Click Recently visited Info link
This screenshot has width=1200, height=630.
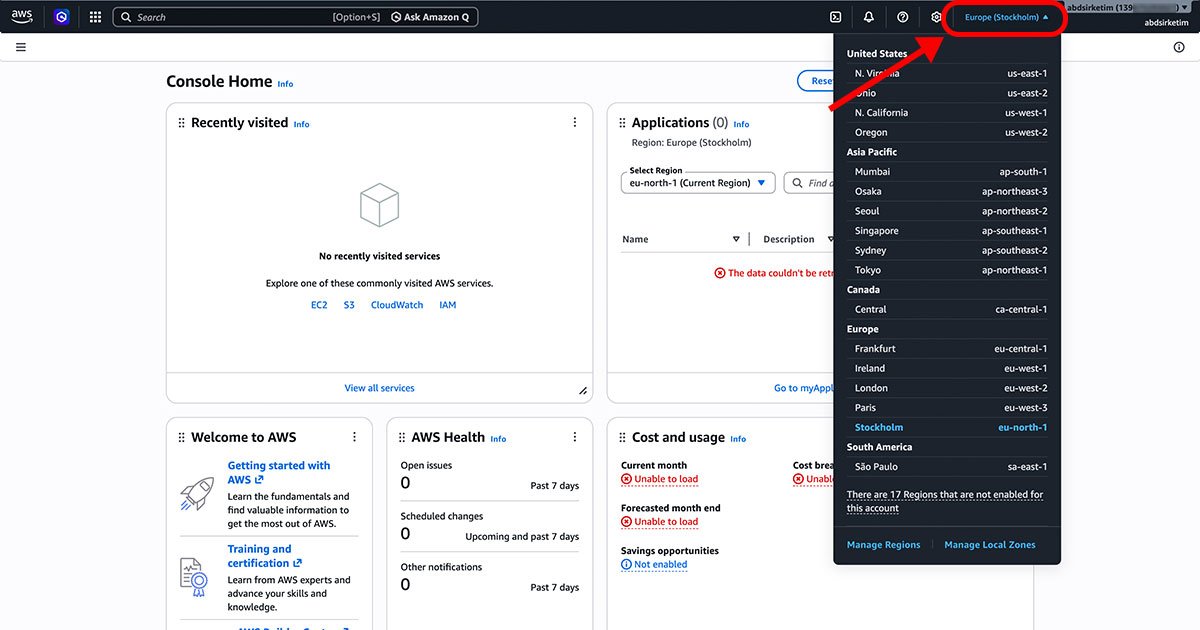(301, 124)
